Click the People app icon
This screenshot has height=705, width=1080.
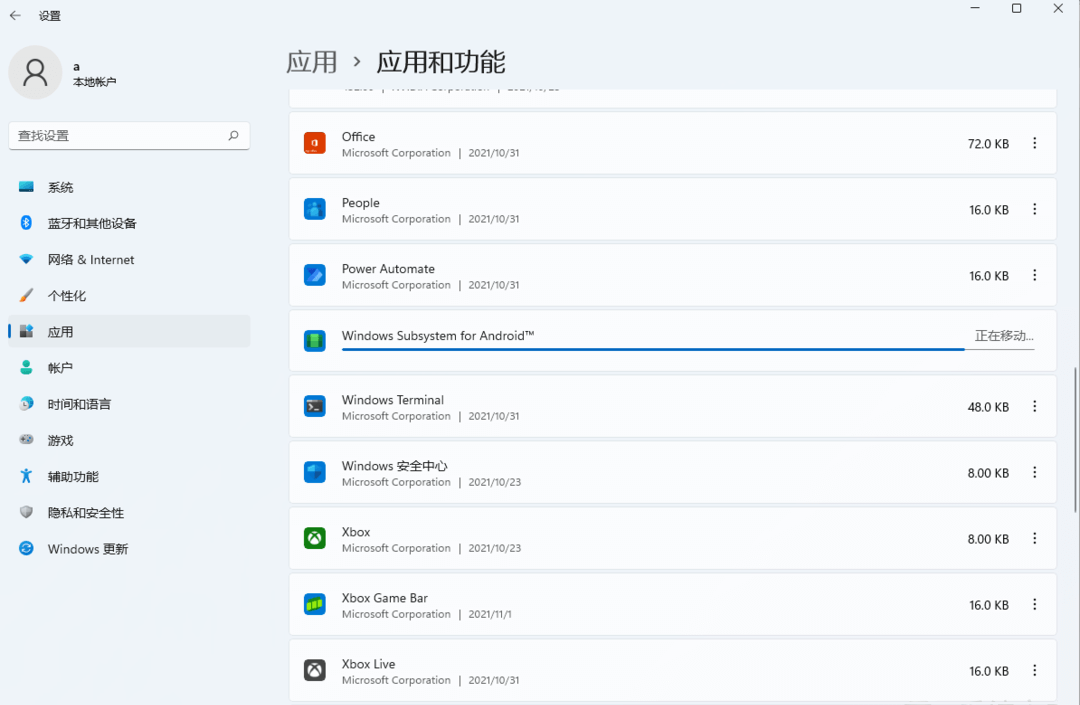click(x=315, y=209)
